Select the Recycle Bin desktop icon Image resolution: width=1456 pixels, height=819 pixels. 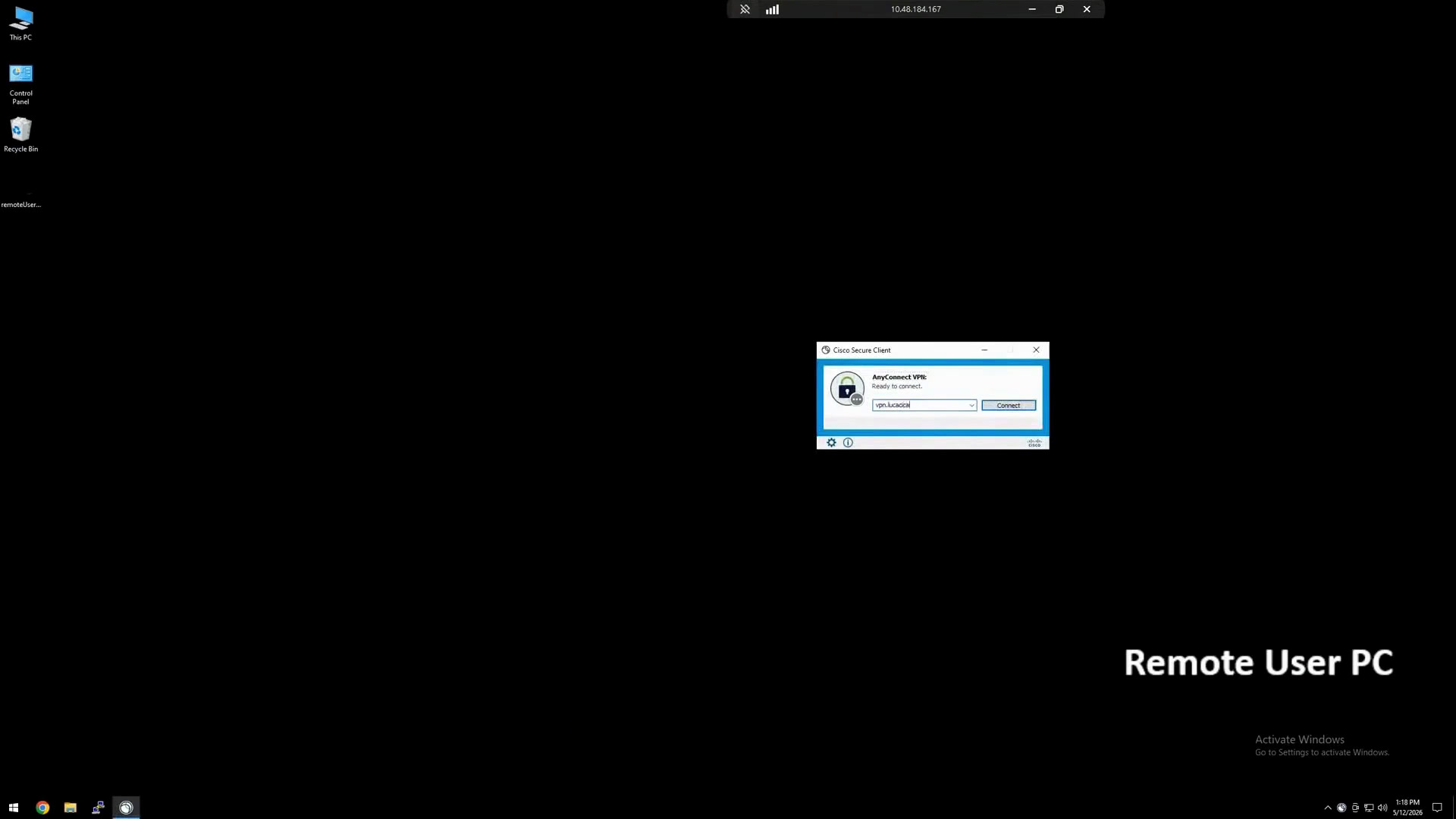pyautogui.click(x=21, y=135)
